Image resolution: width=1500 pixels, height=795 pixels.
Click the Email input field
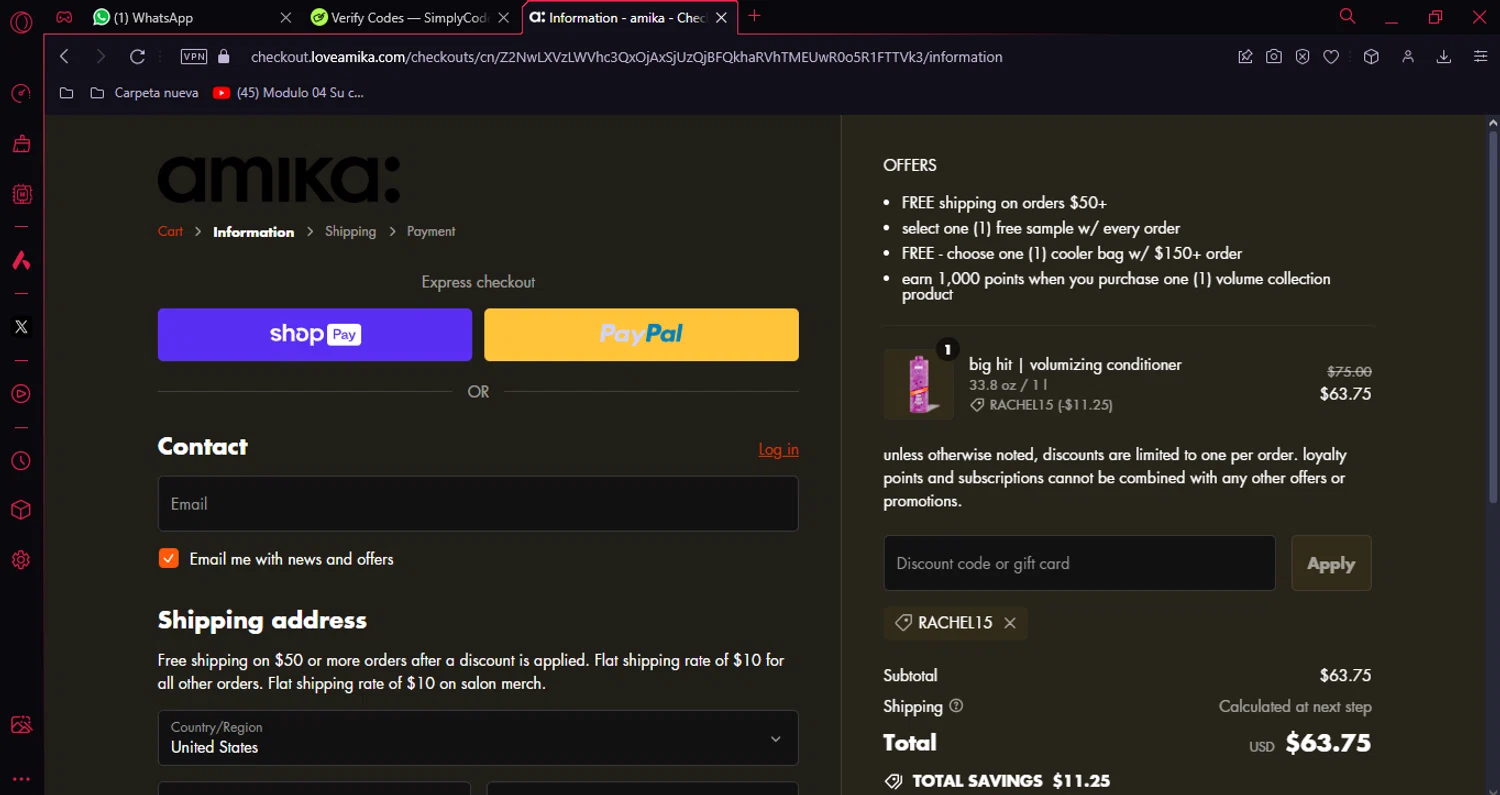(x=478, y=503)
